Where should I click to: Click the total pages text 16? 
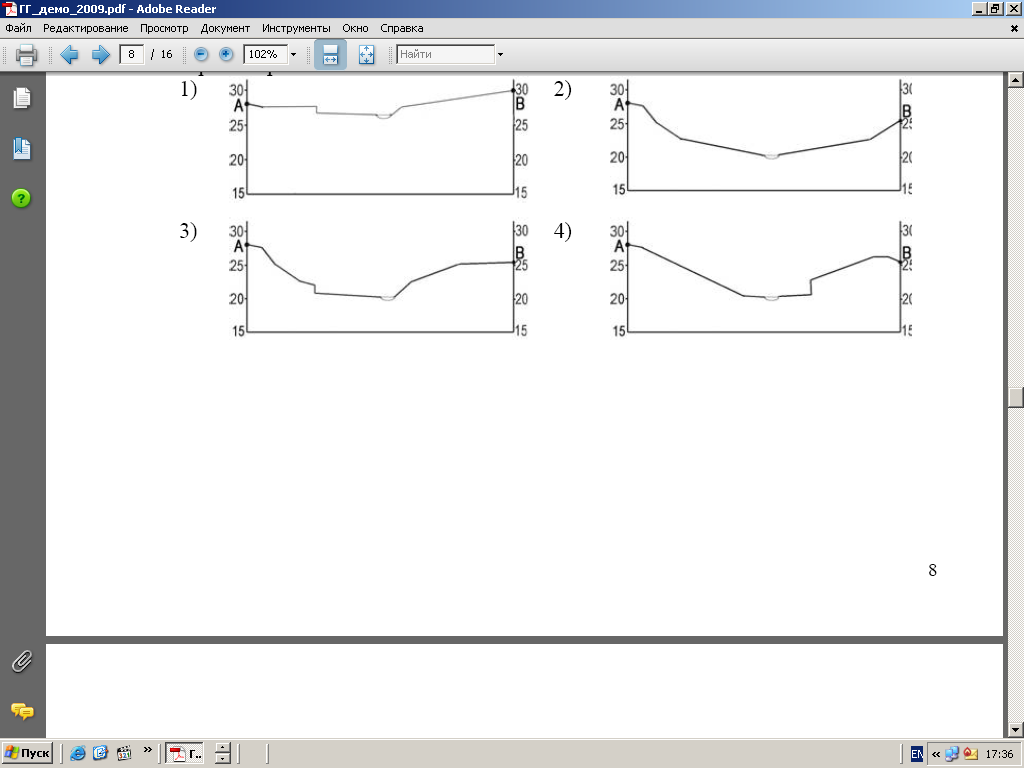pyautogui.click(x=167, y=54)
